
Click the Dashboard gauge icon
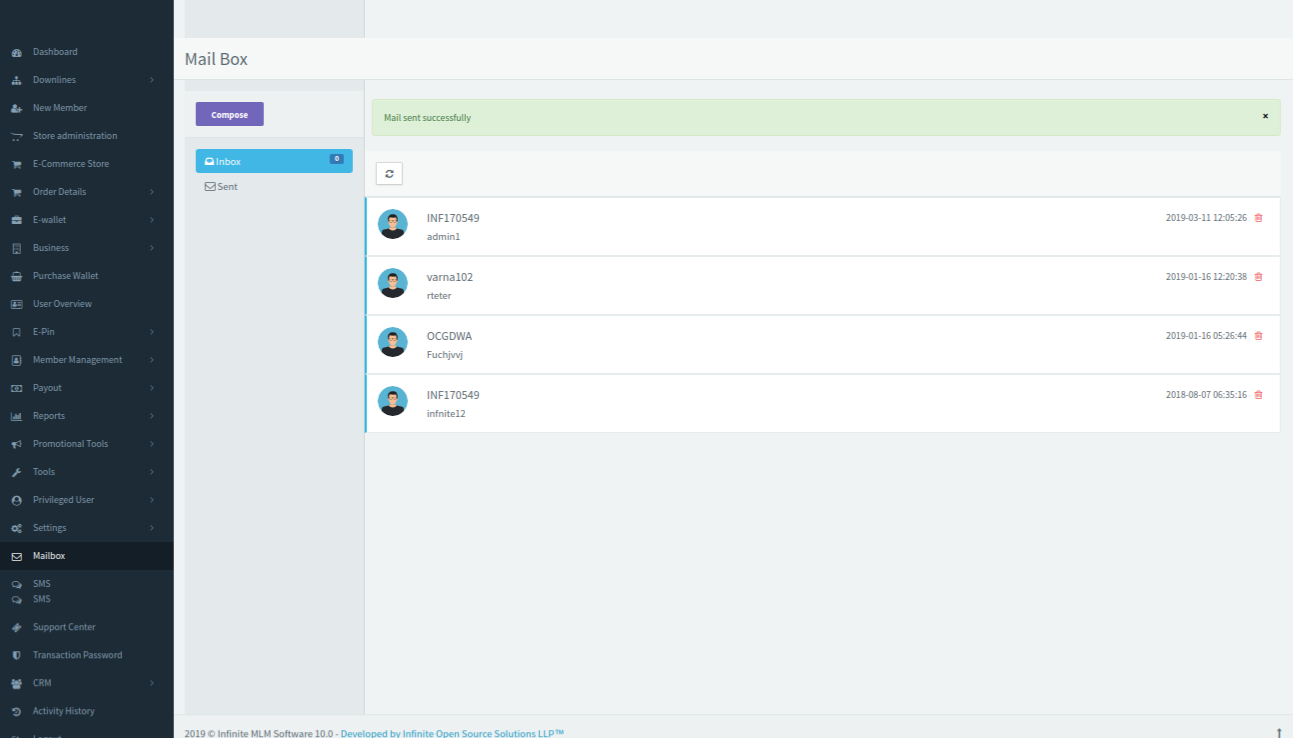pos(16,52)
